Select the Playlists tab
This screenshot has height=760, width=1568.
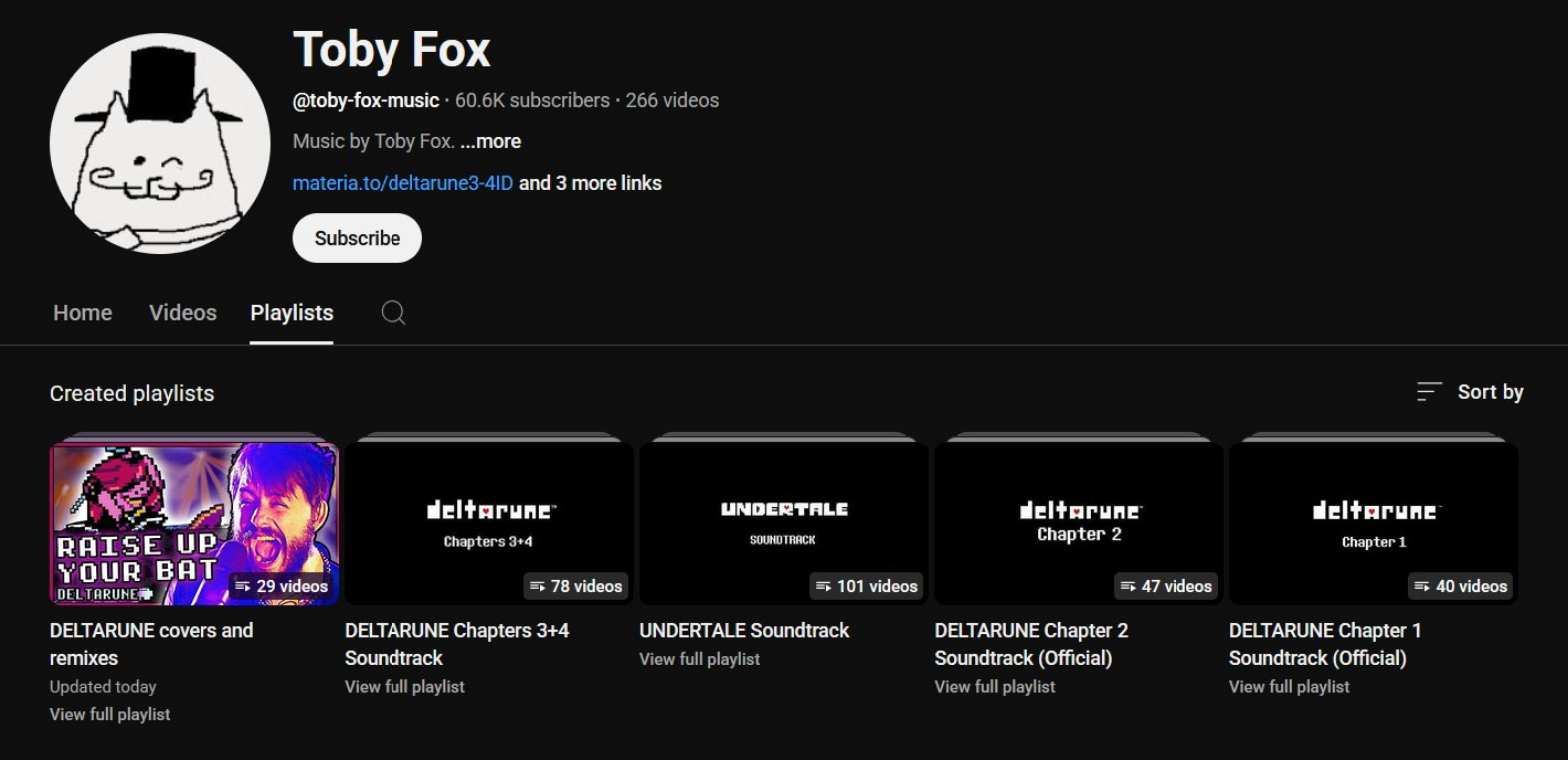(x=292, y=313)
